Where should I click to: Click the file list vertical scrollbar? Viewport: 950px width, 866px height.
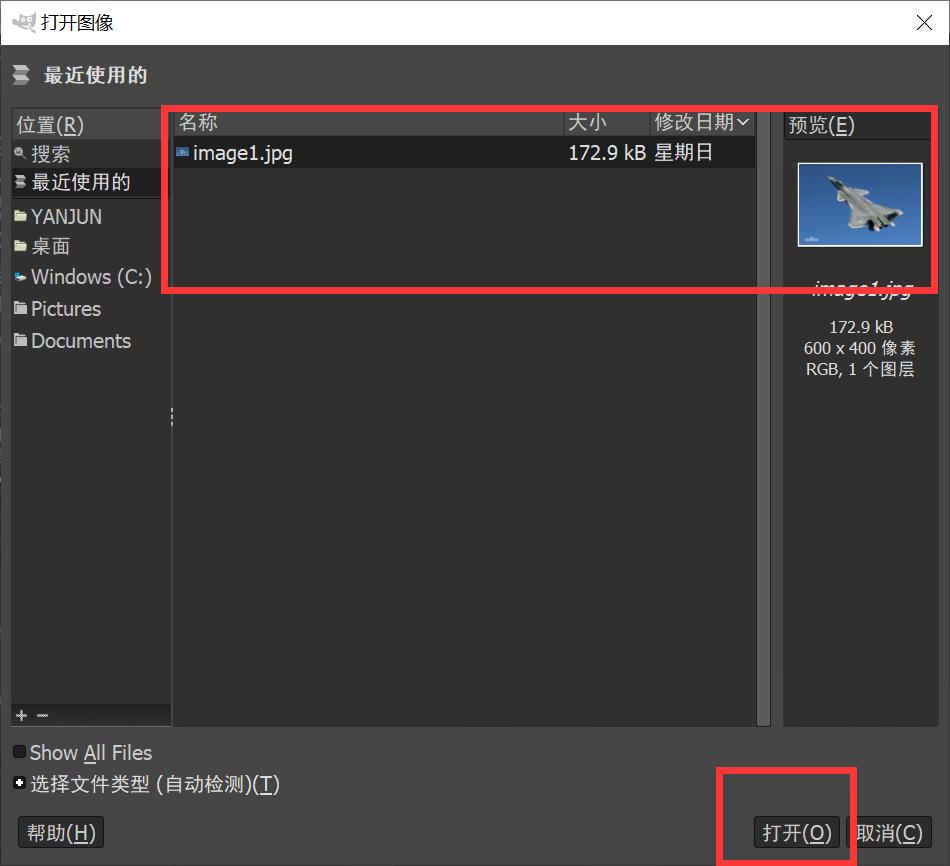click(763, 418)
